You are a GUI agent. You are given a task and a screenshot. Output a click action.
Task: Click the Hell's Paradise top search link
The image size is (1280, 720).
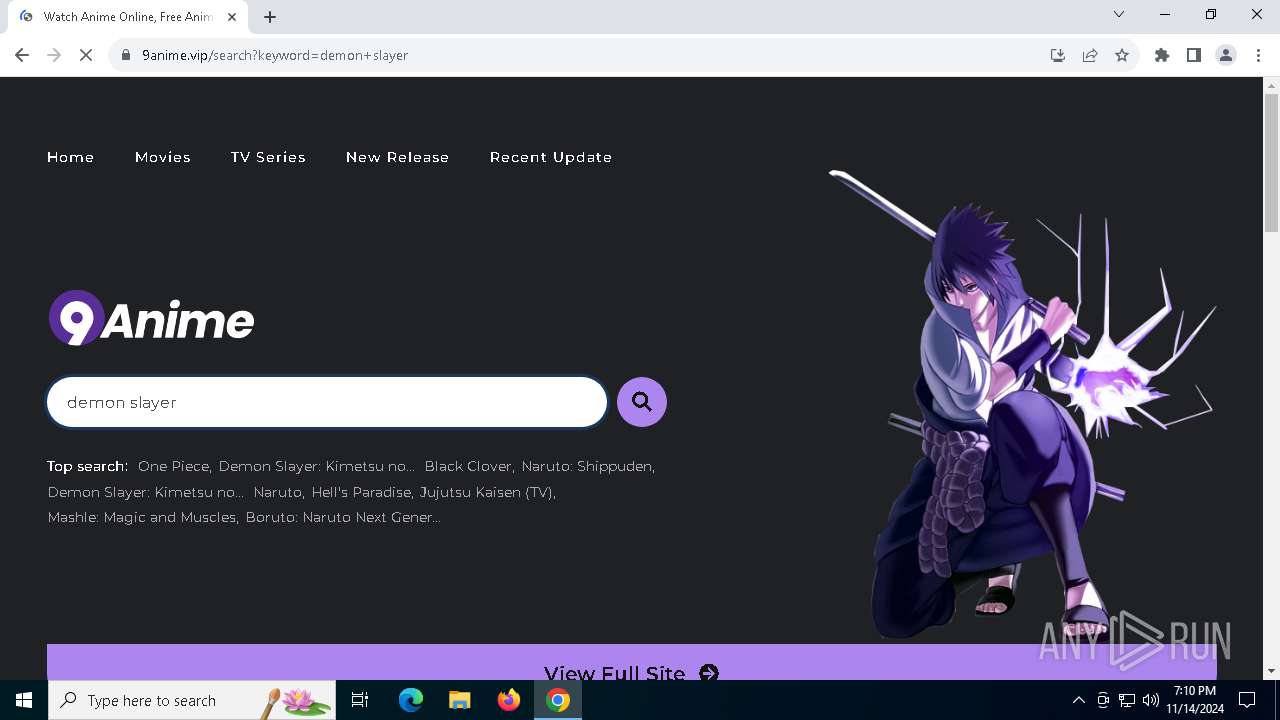pyautogui.click(x=361, y=492)
